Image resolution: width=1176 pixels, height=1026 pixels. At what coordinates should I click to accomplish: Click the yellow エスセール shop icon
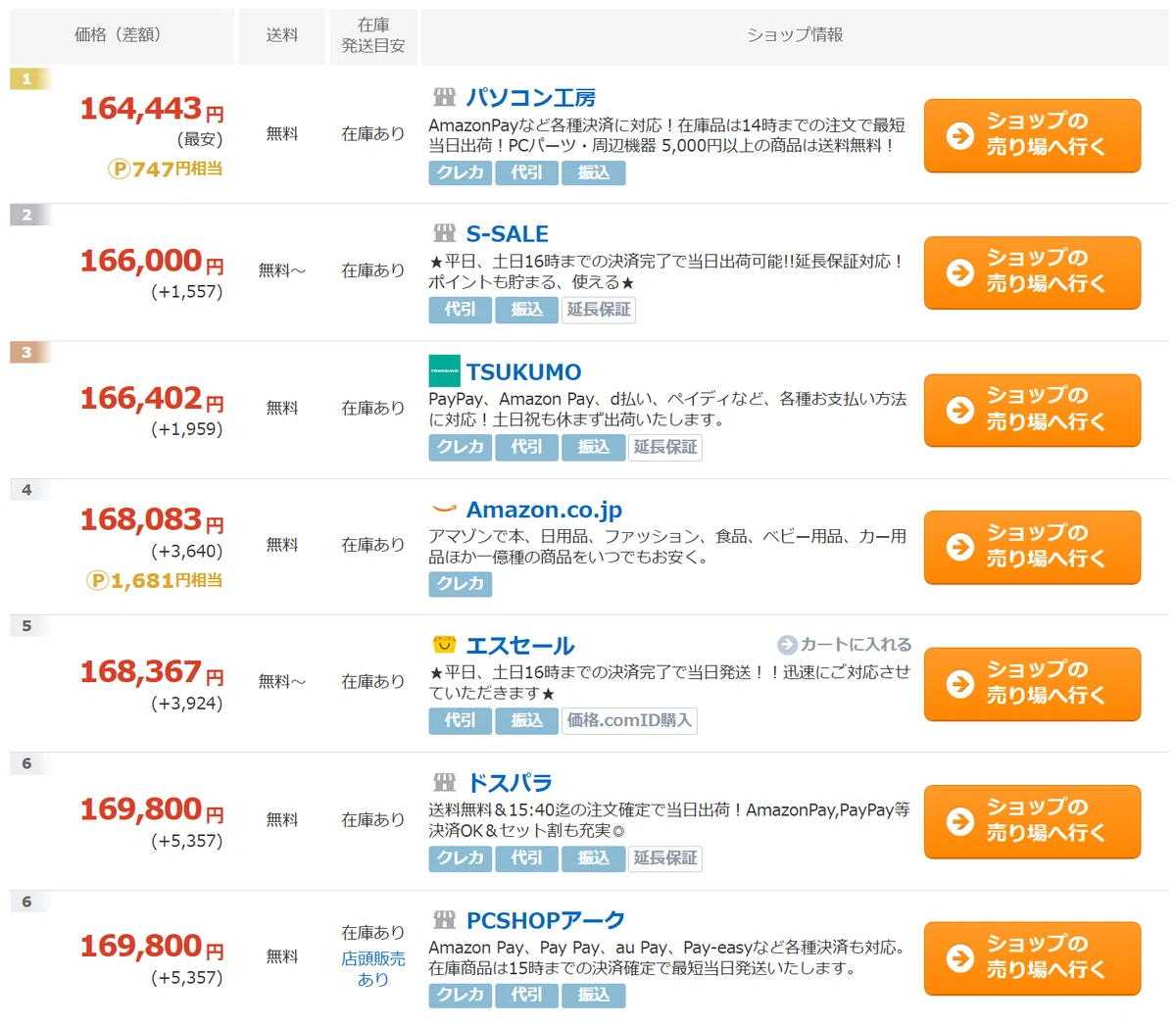click(445, 645)
